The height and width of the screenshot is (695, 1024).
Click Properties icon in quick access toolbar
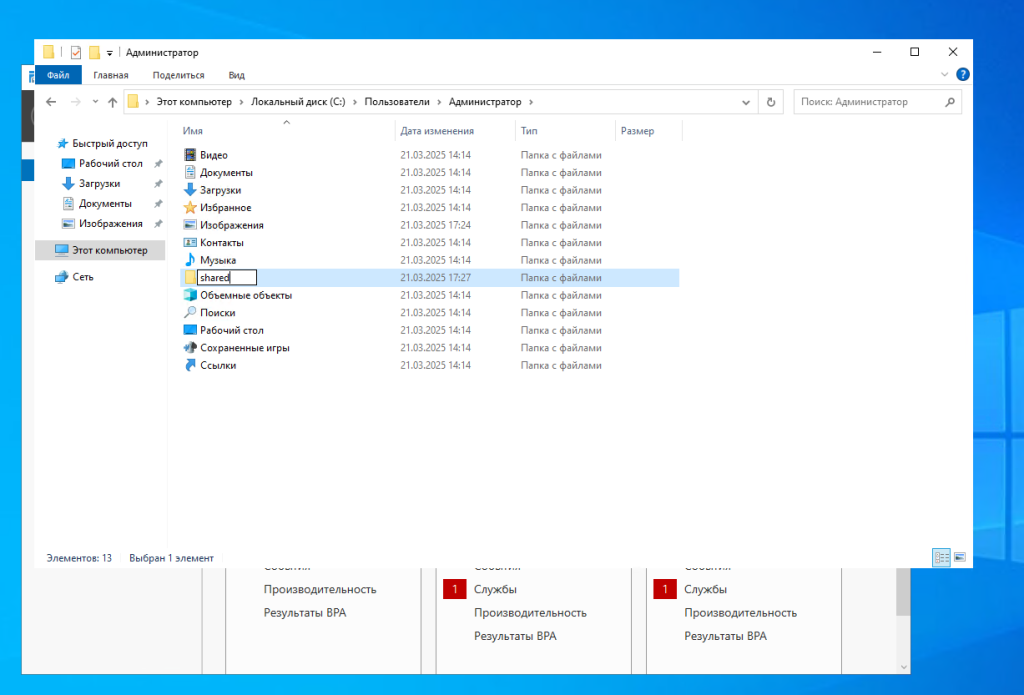click(76, 52)
